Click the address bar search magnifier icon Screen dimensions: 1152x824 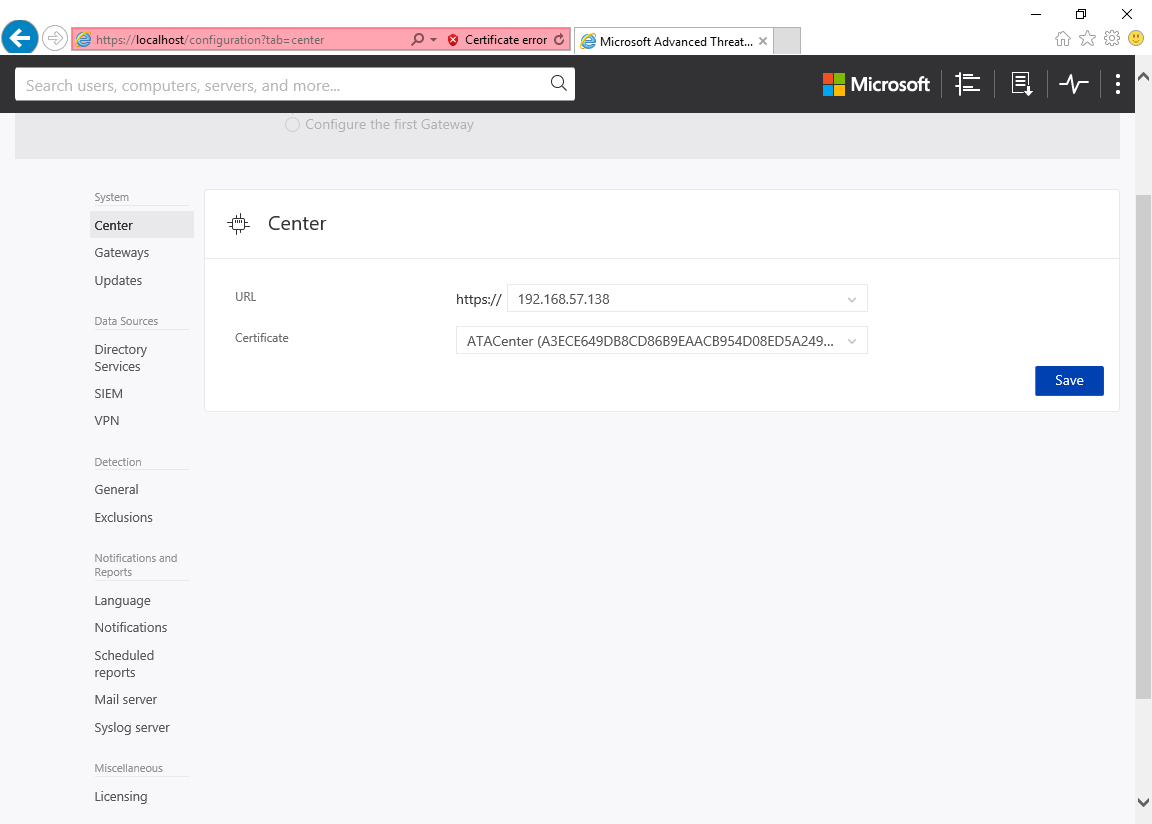coord(417,40)
